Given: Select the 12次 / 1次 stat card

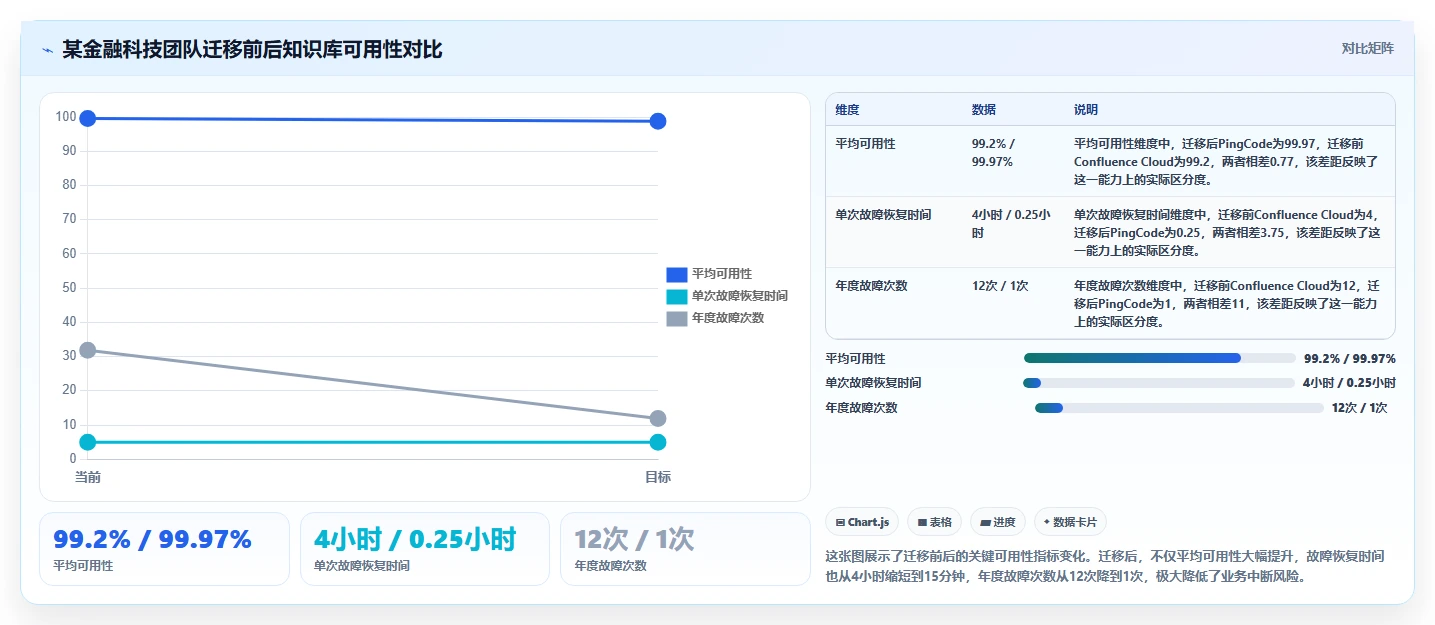Looking at the screenshot, I should (x=685, y=549).
